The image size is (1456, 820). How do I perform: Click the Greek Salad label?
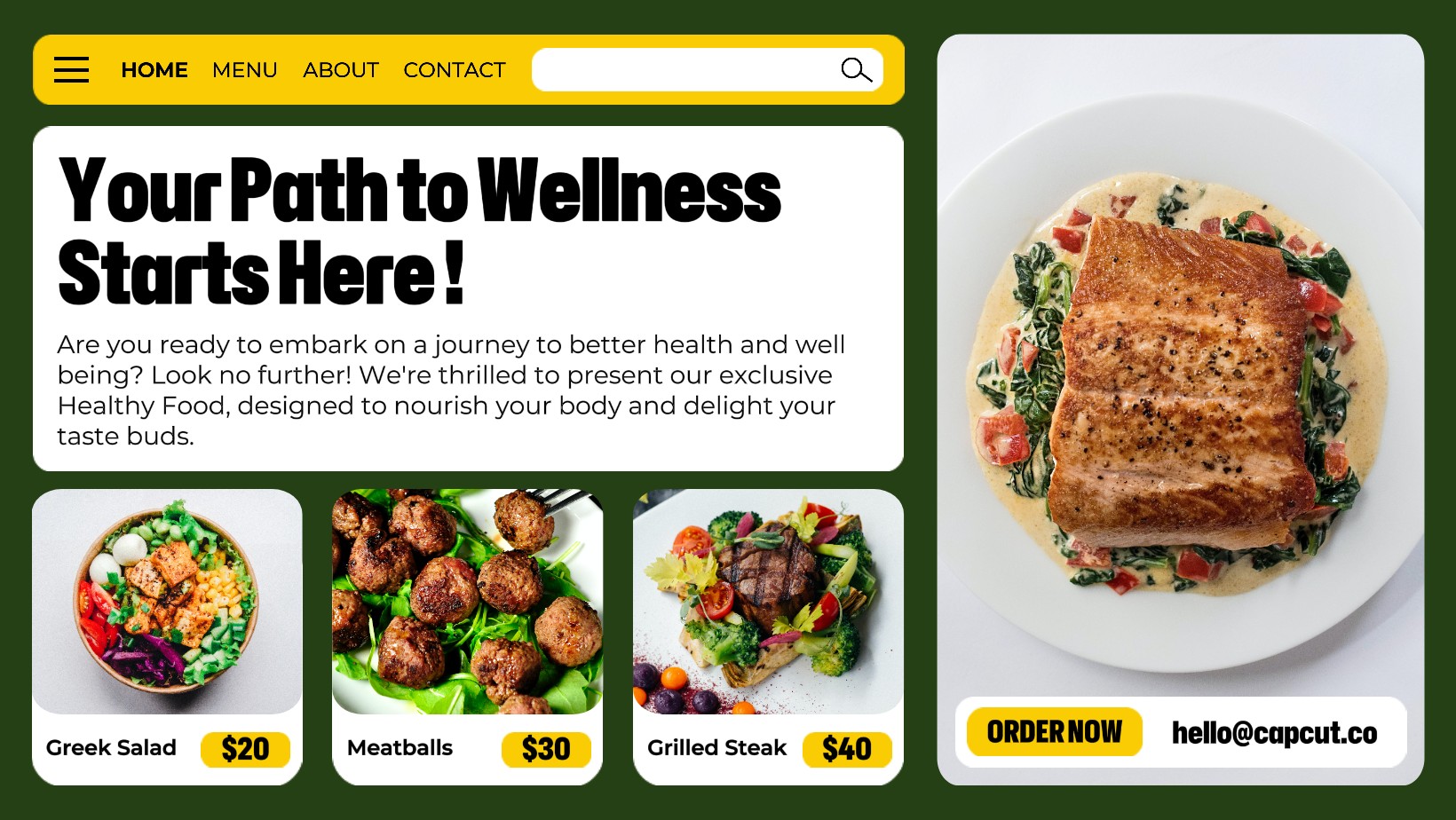pos(111,748)
